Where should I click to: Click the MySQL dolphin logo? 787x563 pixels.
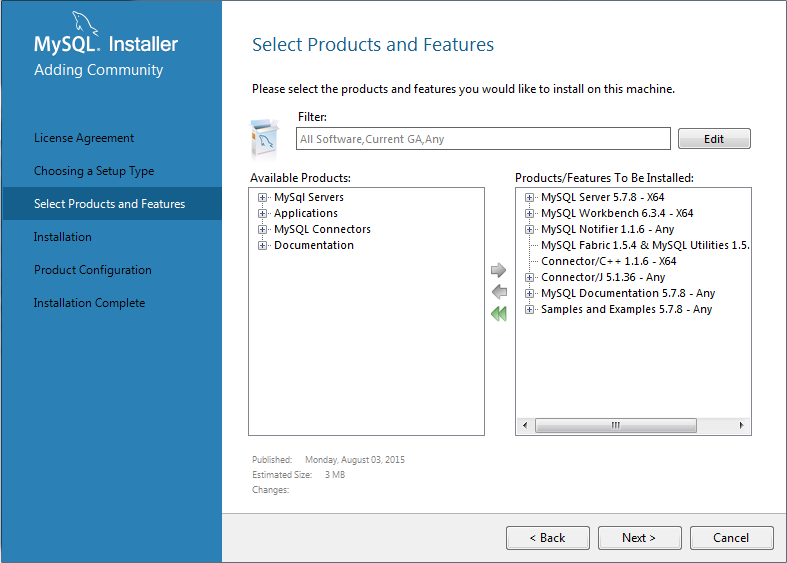(85, 23)
